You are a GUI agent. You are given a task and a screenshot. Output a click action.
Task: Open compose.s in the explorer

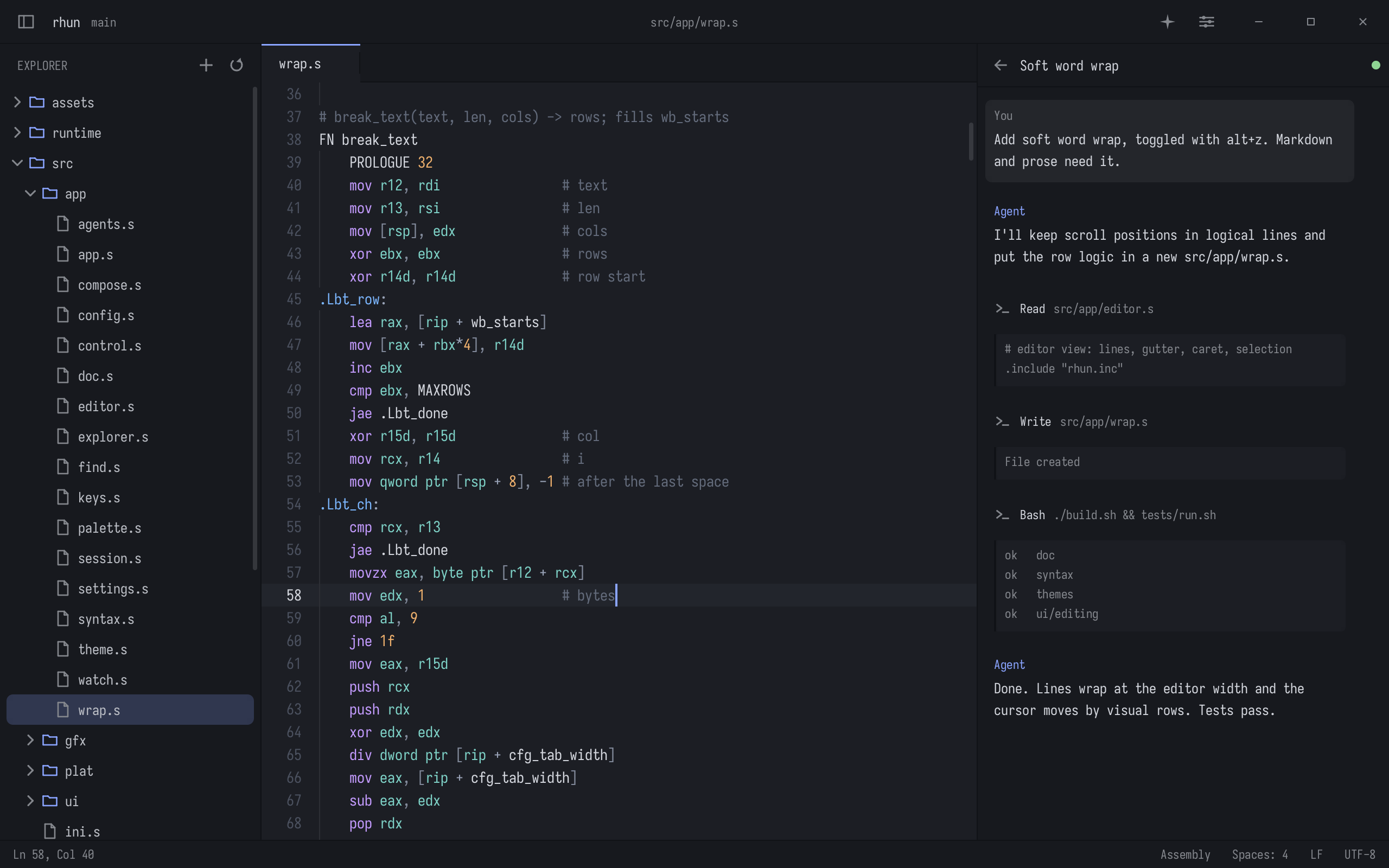click(x=130, y=285)
